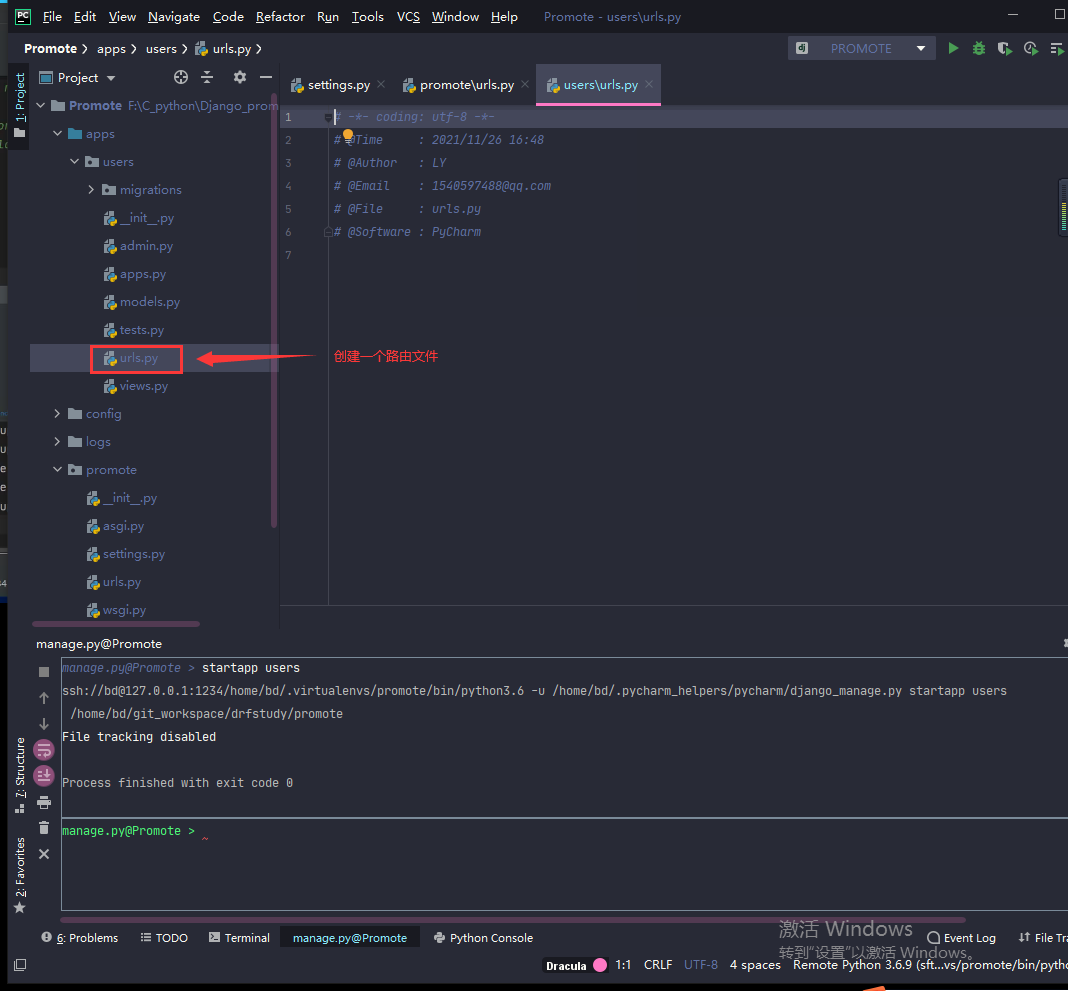Click the 4 spaces indent setting
This screenshot has width=1068, height=991.
[755, 965]
